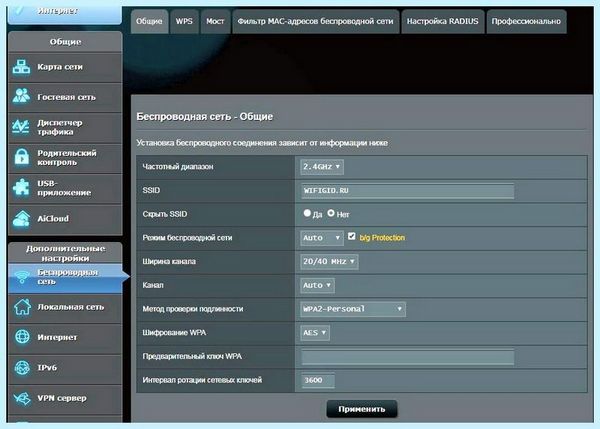Click the key rotation interval field 3600
The width and height of the screenshot is (600, 429).
318,380
